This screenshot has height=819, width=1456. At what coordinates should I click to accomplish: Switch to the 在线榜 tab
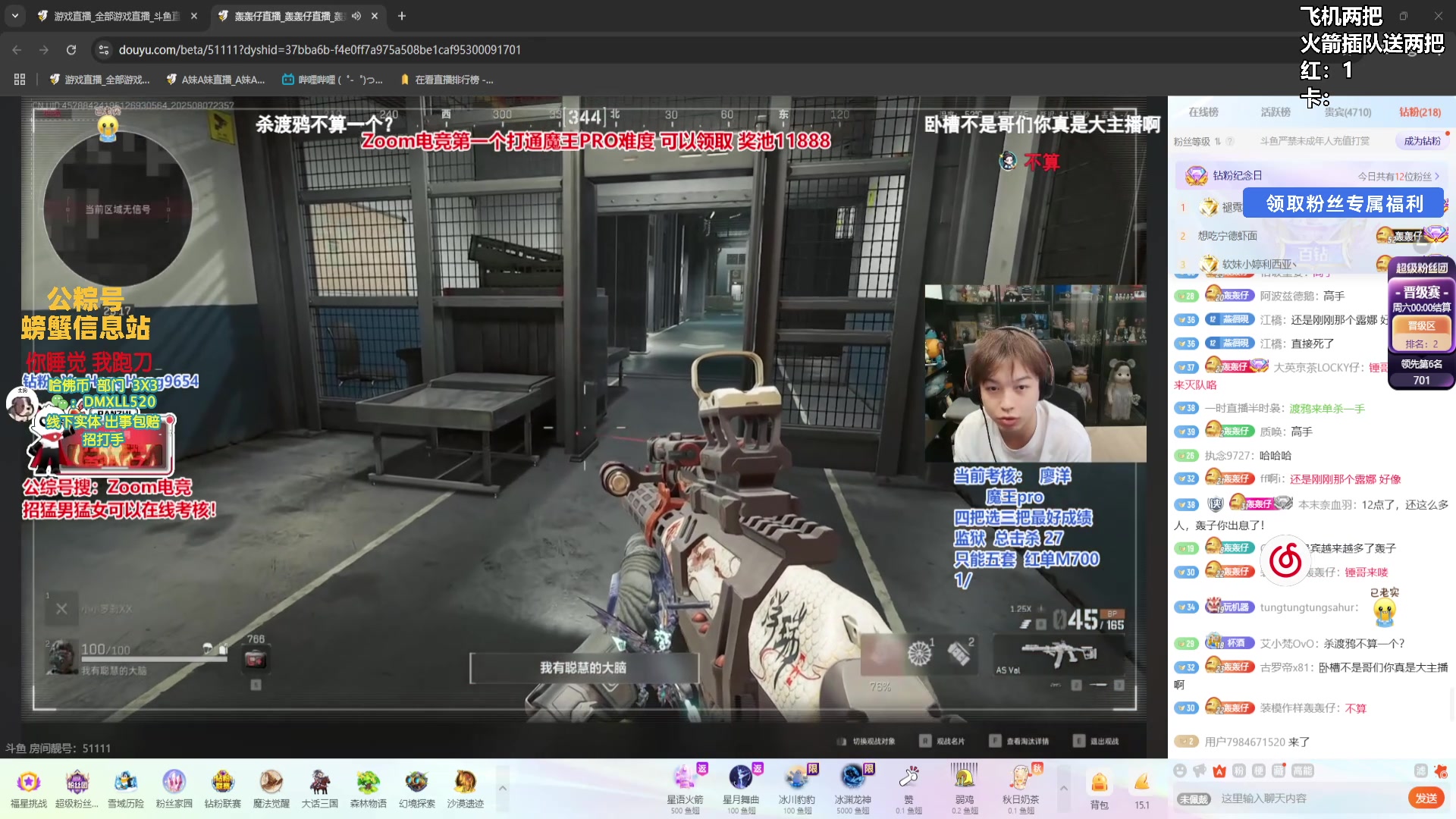[x=1203, y=112]
